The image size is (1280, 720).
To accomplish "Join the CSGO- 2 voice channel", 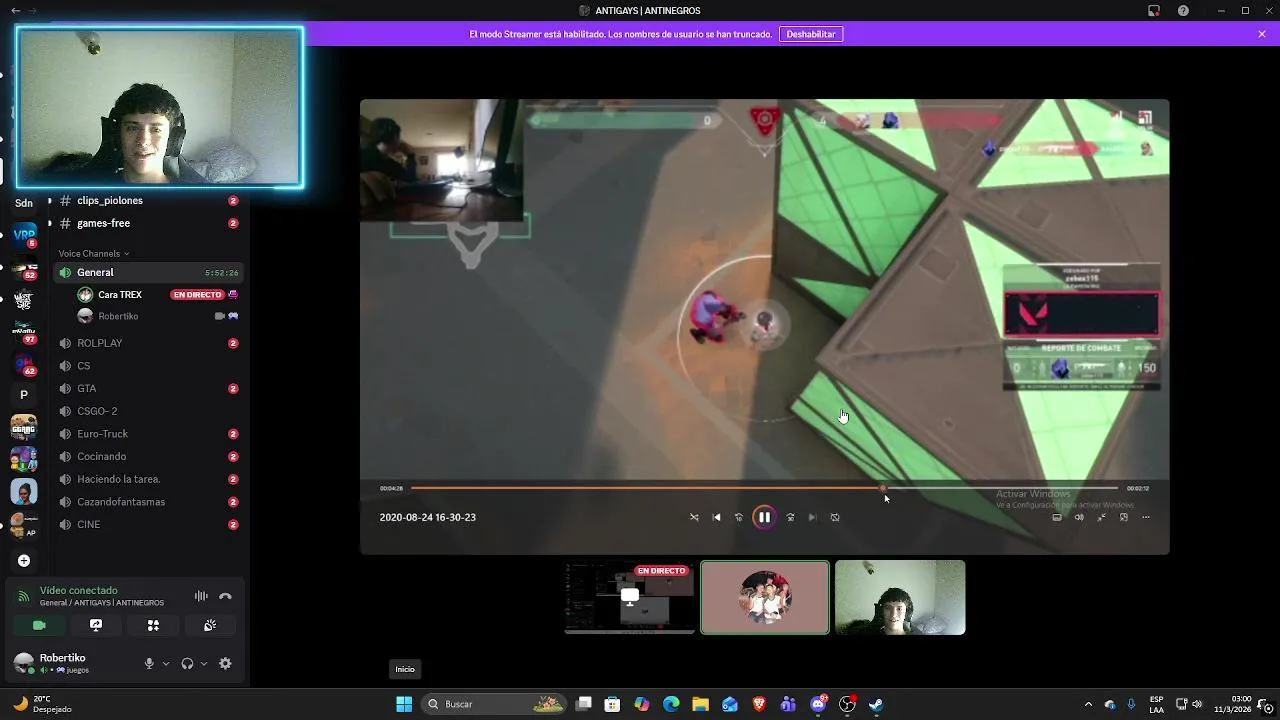I will click(x=148, y=411).
